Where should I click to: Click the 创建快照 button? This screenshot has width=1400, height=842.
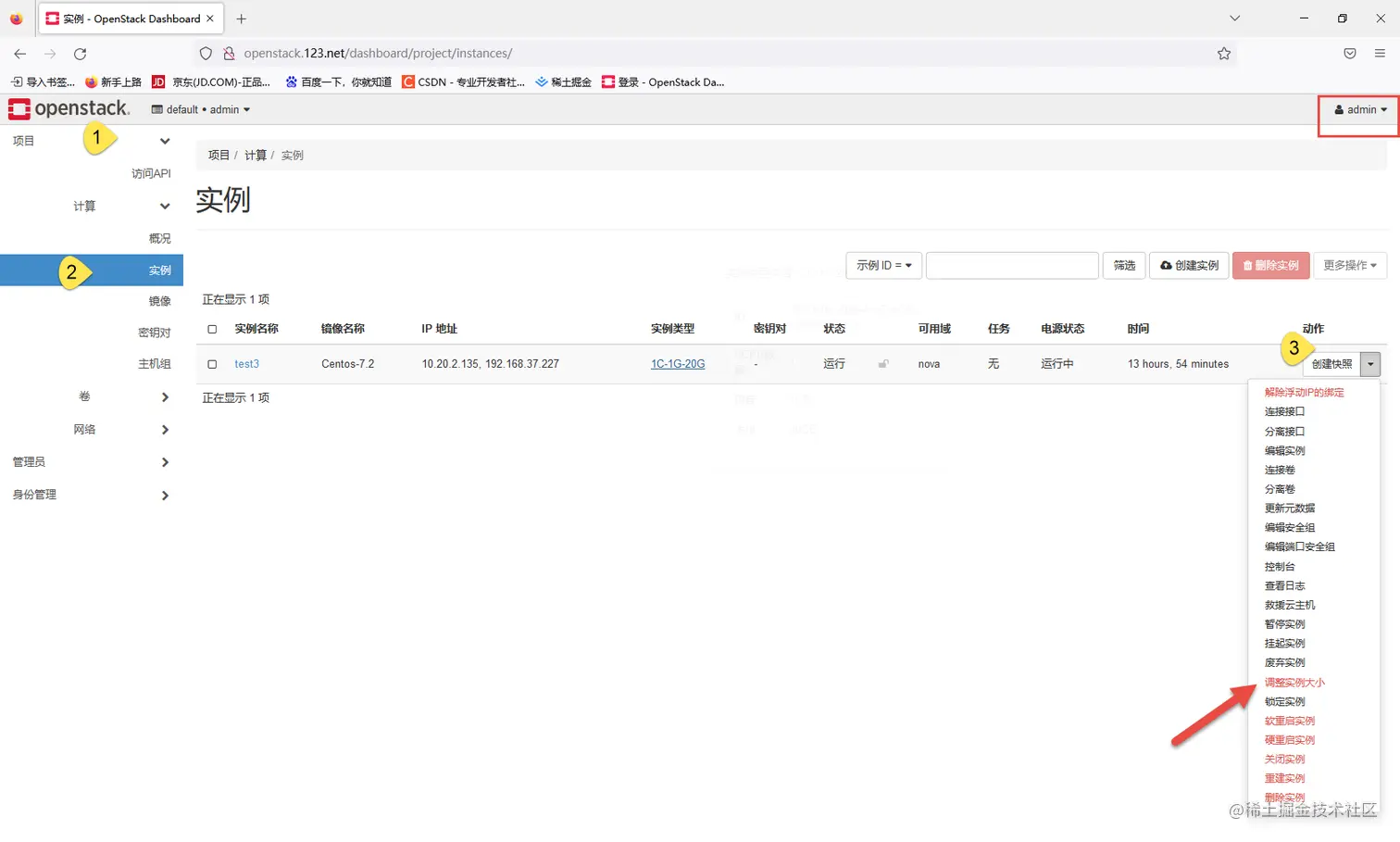(x=1331, y=364)
